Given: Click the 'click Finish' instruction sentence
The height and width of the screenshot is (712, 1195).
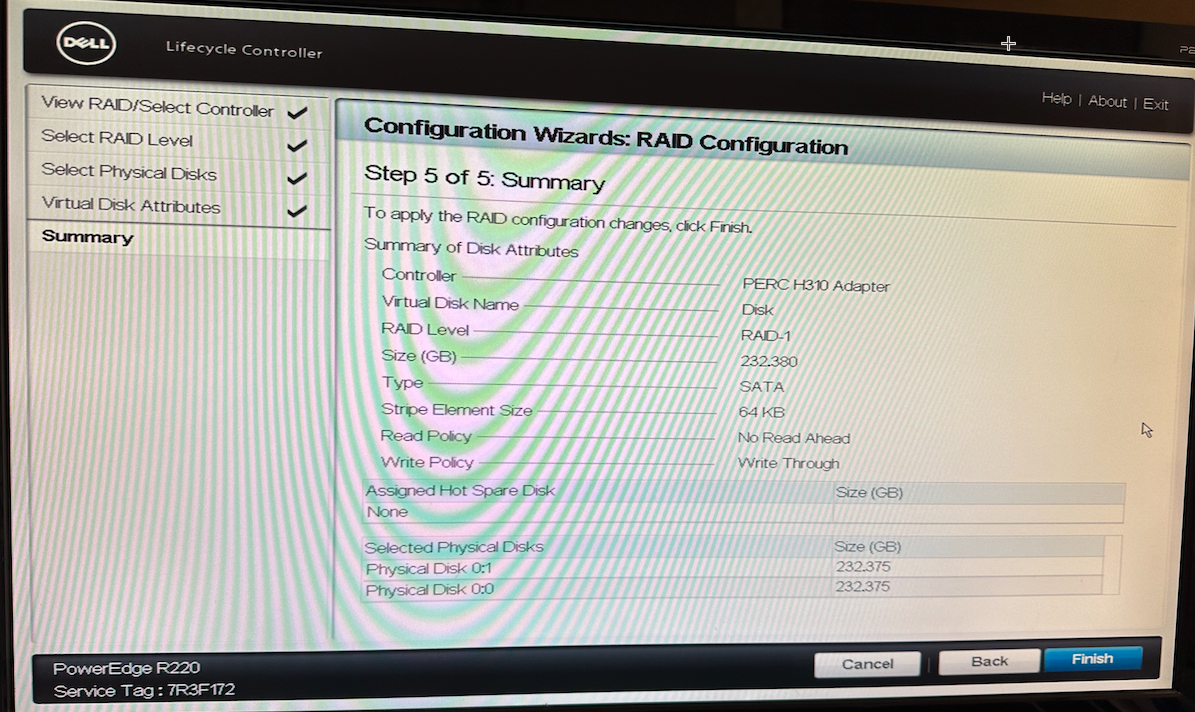Looking at the screenshot, I should (x=558, y=220).
